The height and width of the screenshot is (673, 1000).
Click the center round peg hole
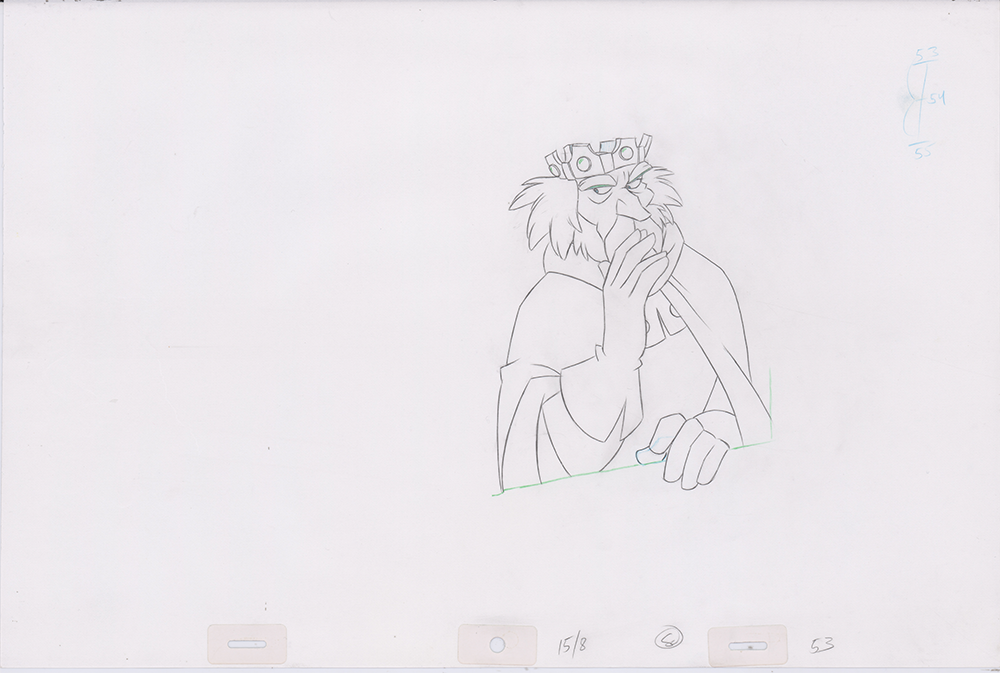pos(497,645)
